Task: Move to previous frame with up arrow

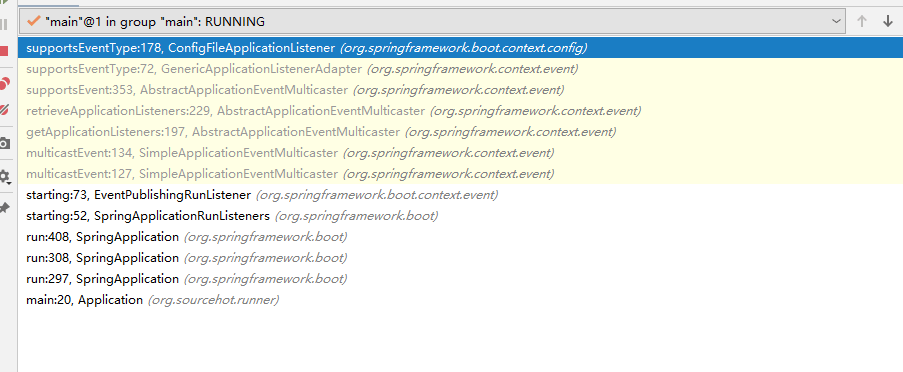Action: (862, 22)
